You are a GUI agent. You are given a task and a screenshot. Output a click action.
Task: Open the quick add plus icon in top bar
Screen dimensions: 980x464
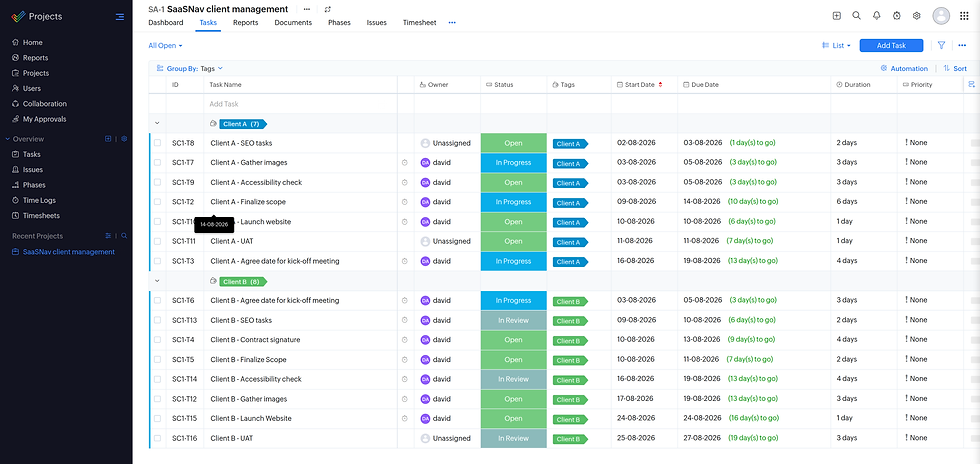point(837,16)
